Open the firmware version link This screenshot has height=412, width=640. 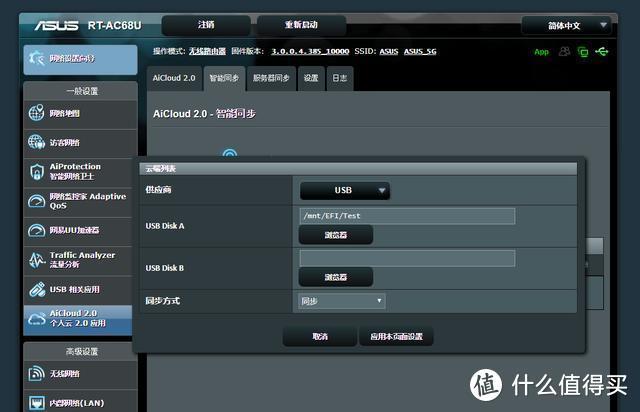pos(310,51)
